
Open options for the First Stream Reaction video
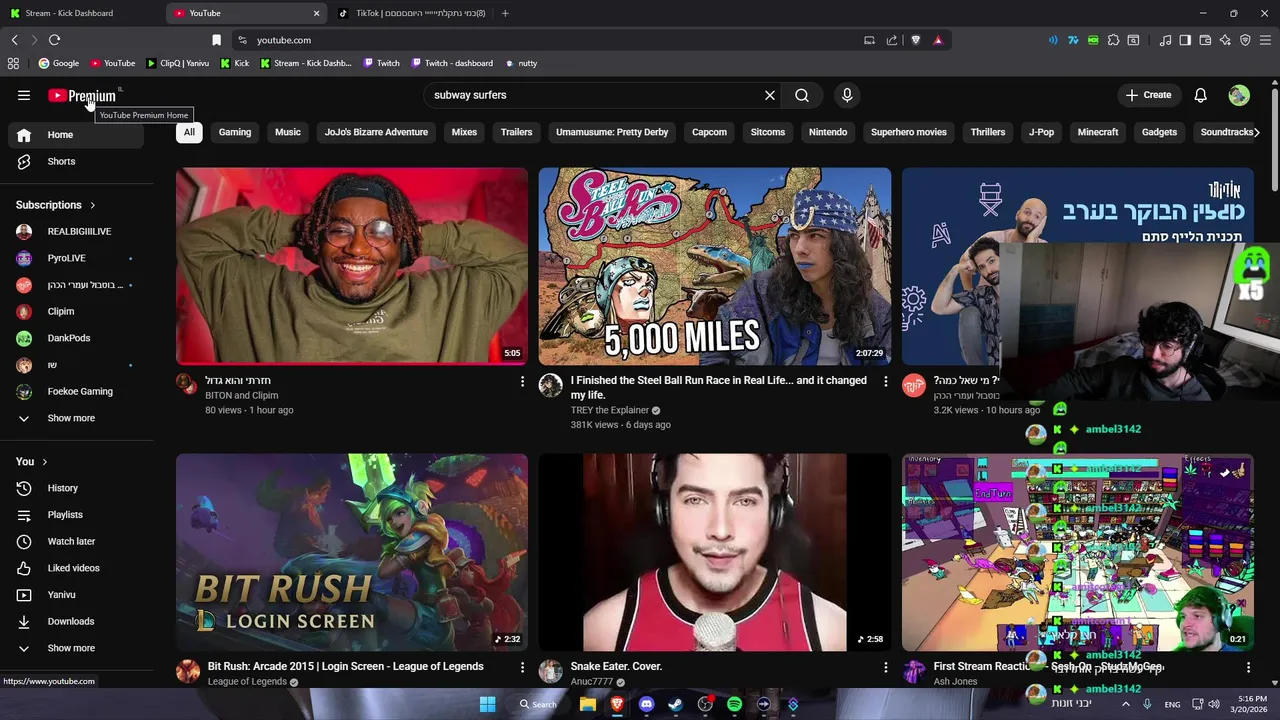click(x=1248, y=667)
